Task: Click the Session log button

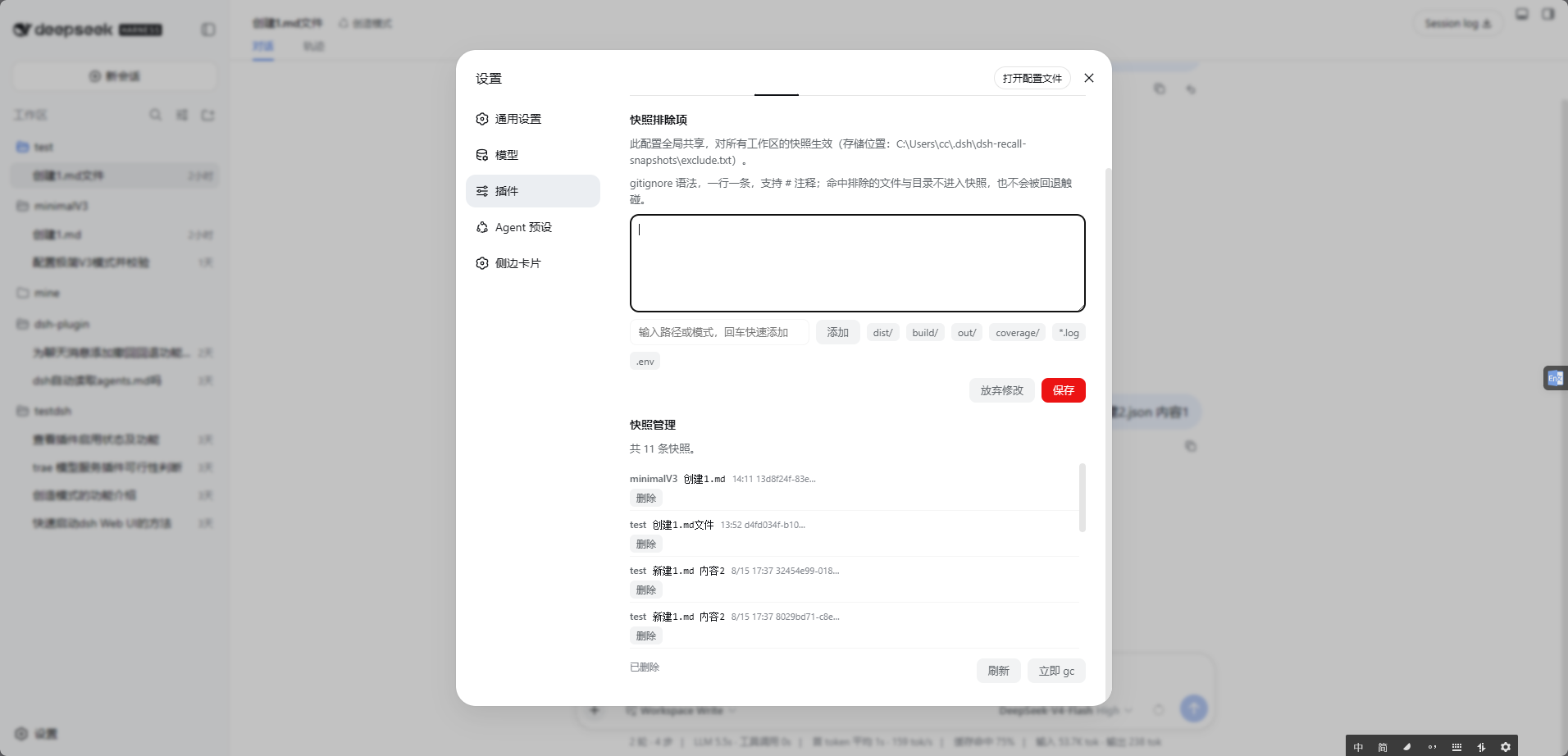Action: pos(1458,24)
